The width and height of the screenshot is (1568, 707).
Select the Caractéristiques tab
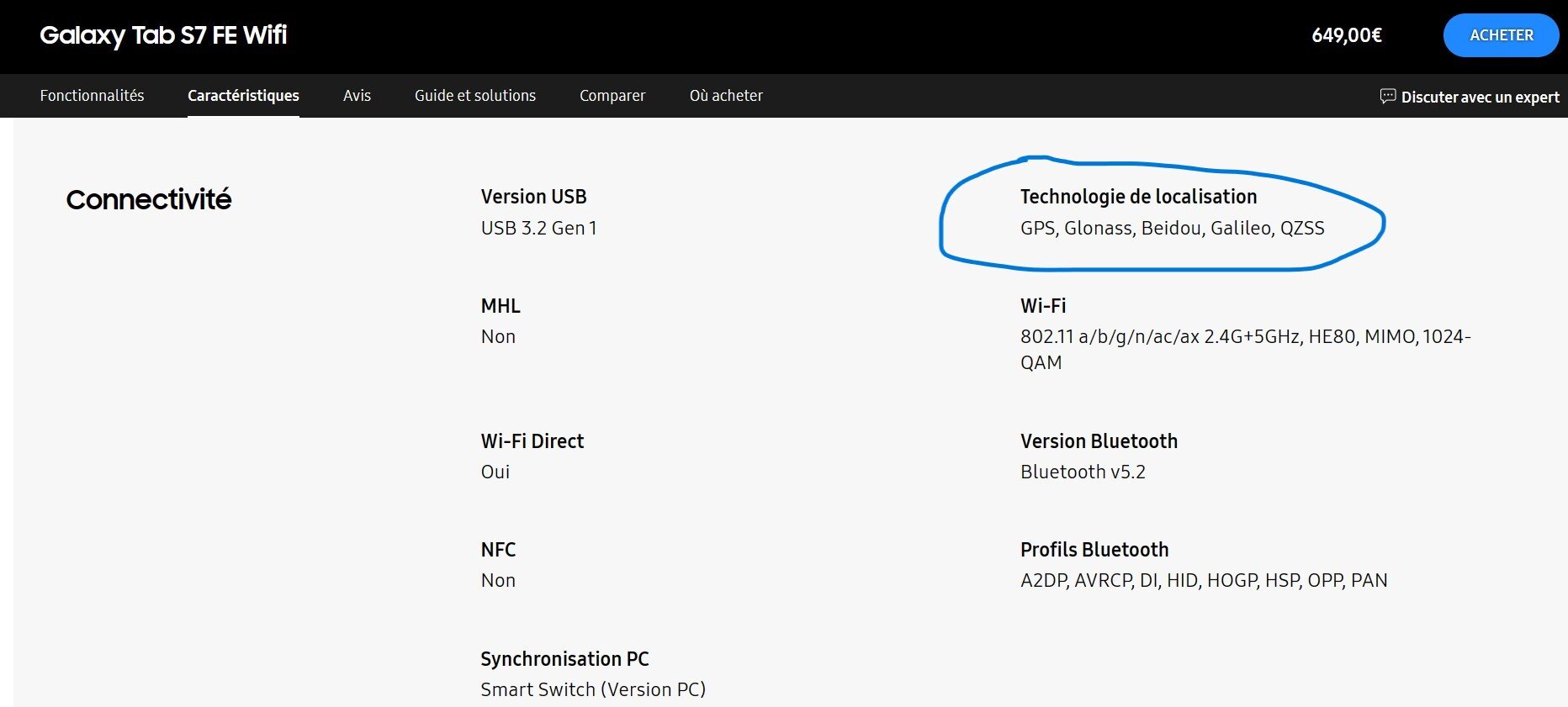(x=243, y=96)
